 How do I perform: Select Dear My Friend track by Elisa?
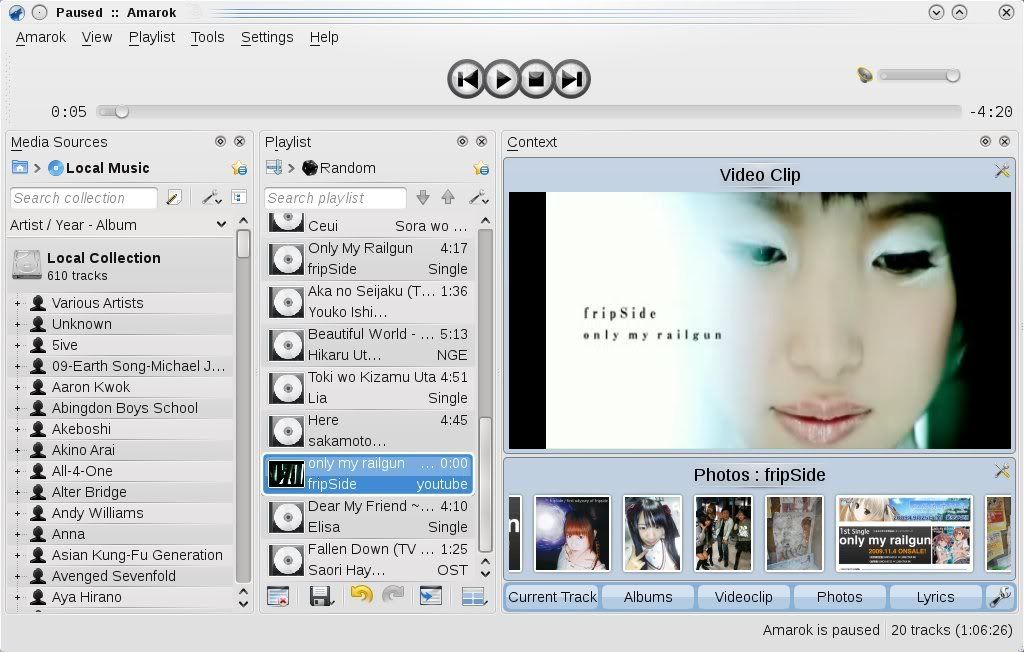pyautogui.click(x=368, y=517)
